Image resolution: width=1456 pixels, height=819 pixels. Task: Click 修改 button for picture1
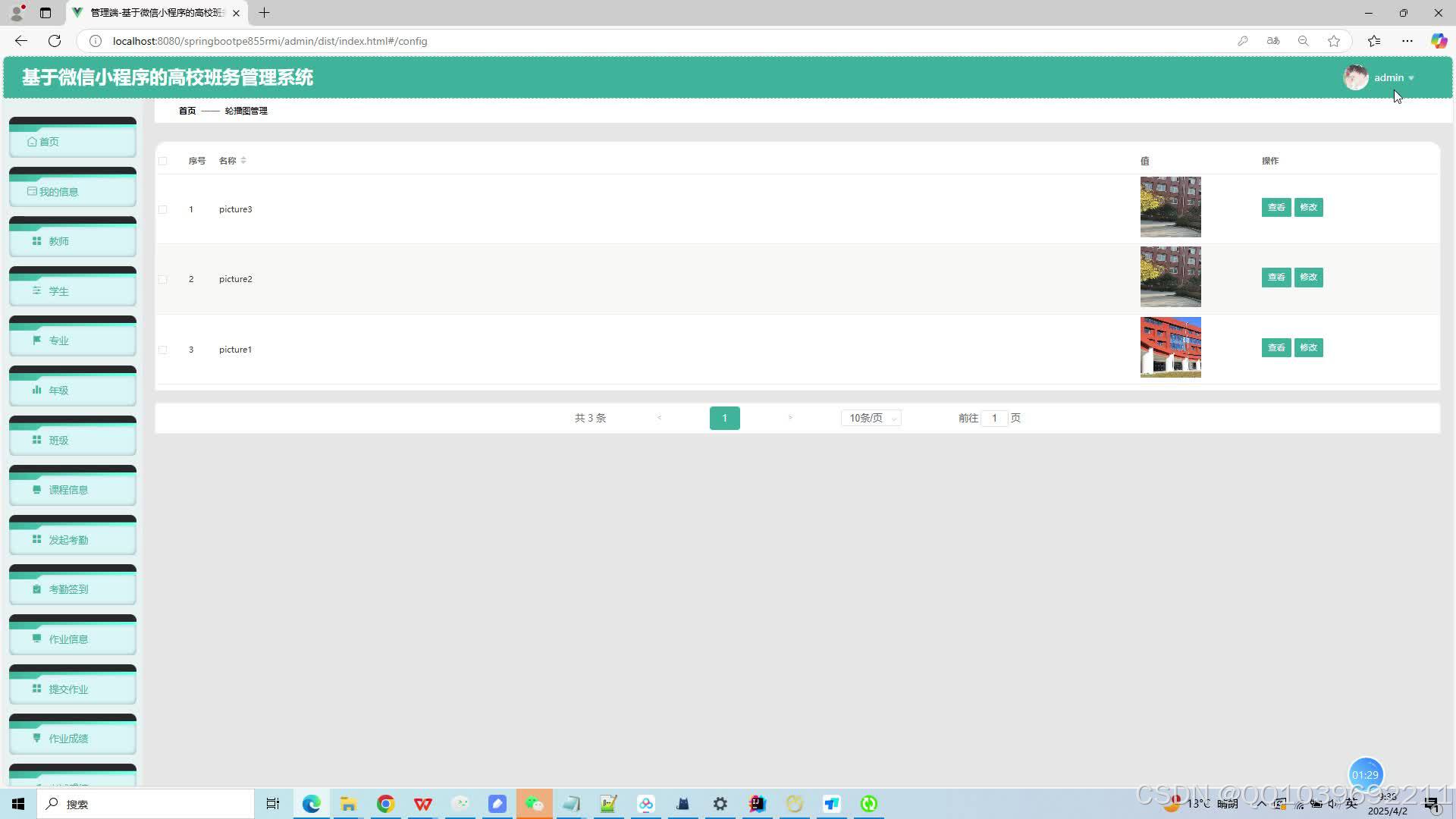pyautogui.click(x=1308, y=348)
